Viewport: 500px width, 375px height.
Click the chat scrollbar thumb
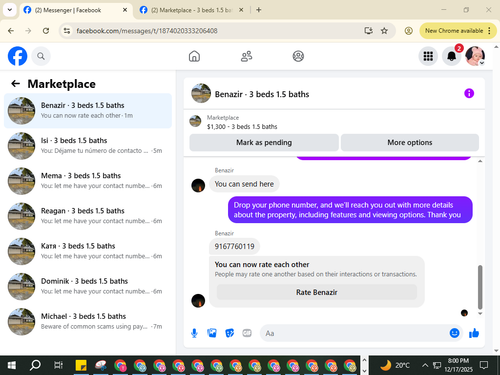pyautogui.click(x=480, y=287)
